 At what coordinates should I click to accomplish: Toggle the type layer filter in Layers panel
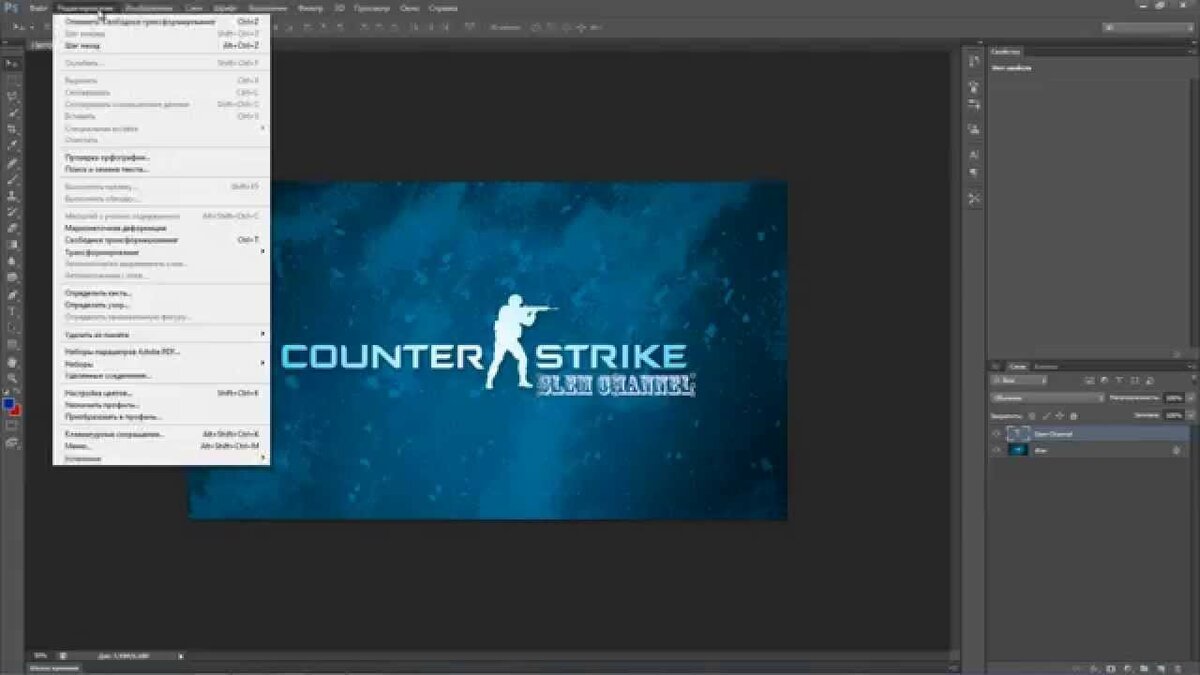[1118, 381]
